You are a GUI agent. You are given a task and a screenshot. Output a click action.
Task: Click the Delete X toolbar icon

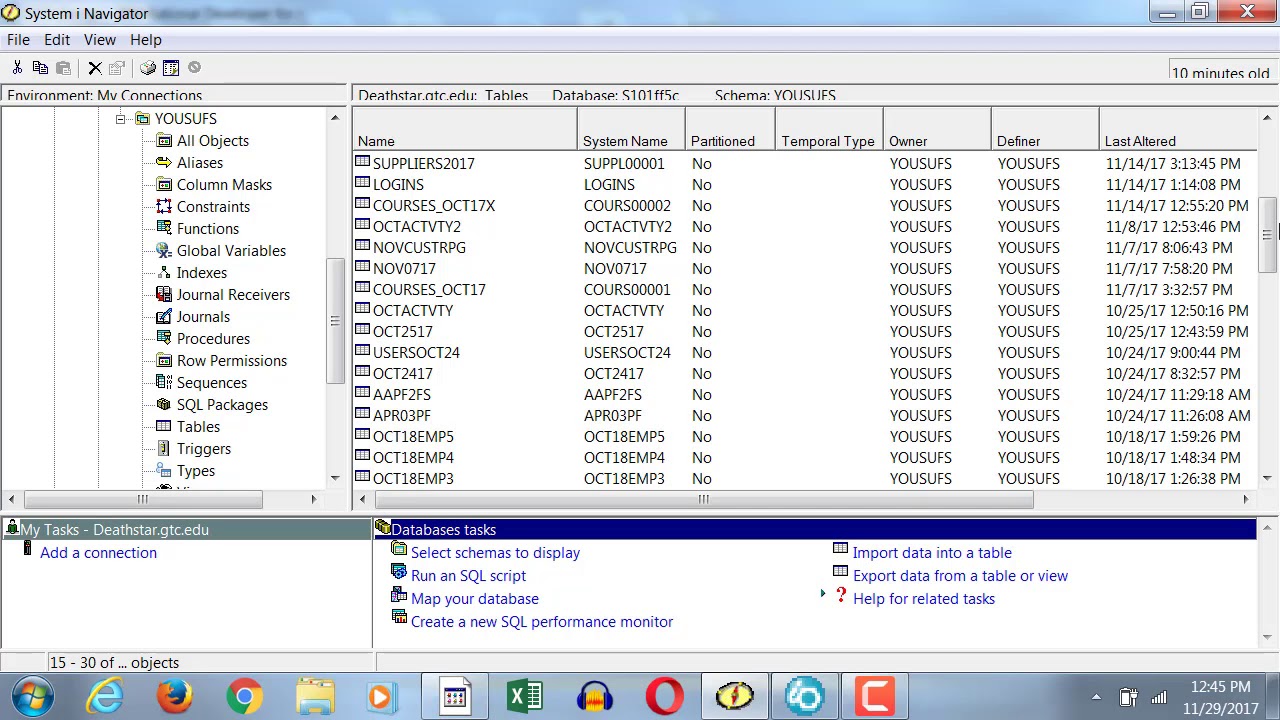[95, 68]
